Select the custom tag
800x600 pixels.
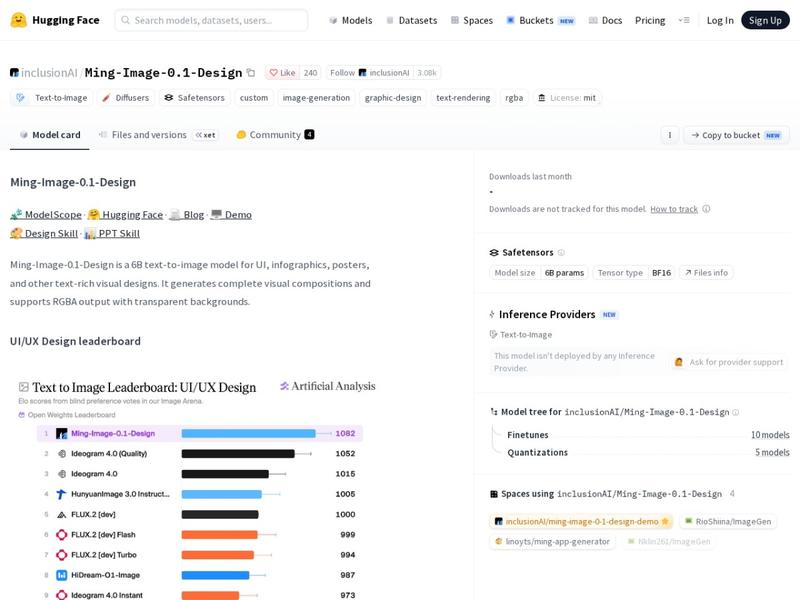coord(254,97)
